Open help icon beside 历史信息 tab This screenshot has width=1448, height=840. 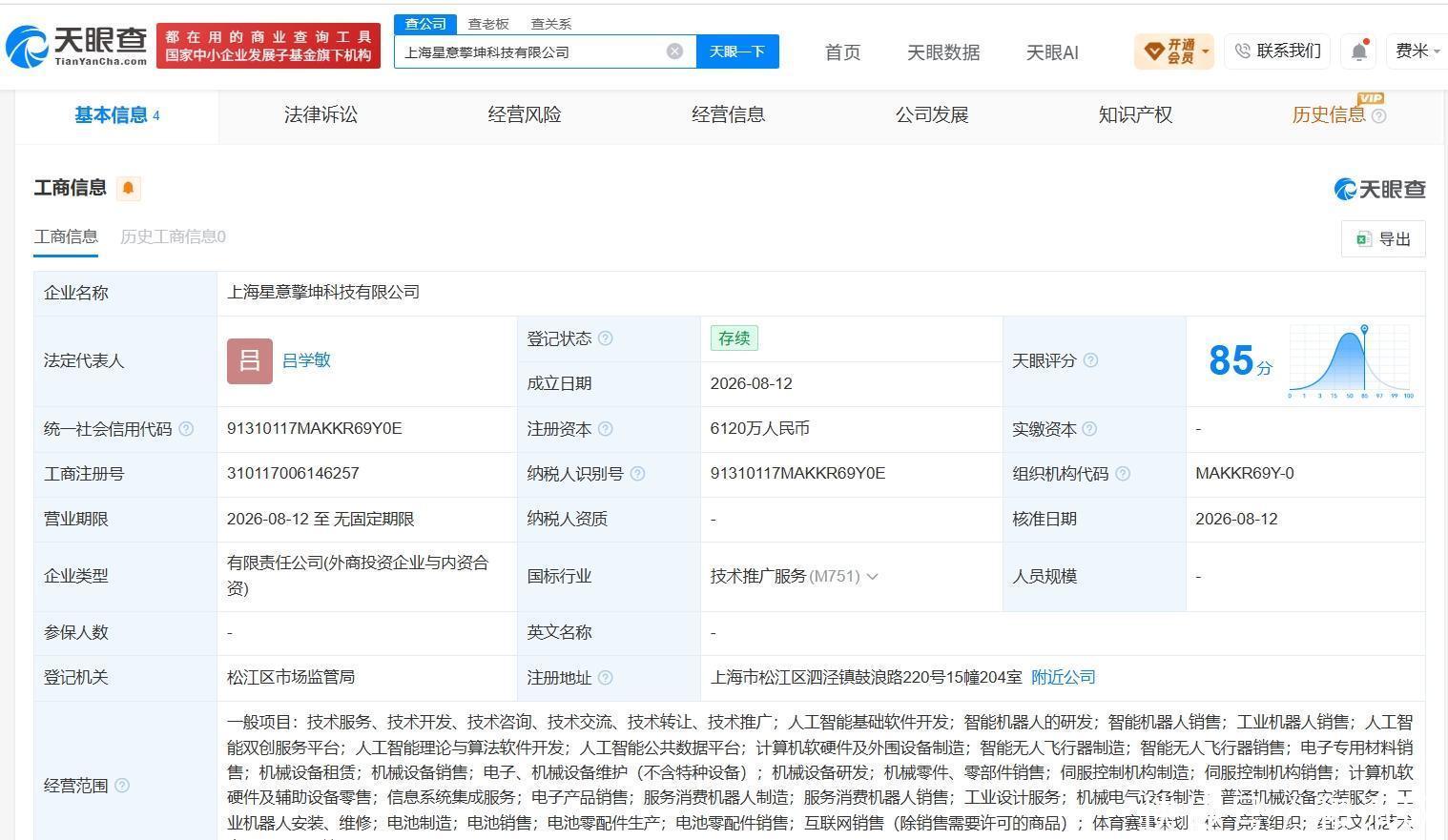tap(1378, 115)
